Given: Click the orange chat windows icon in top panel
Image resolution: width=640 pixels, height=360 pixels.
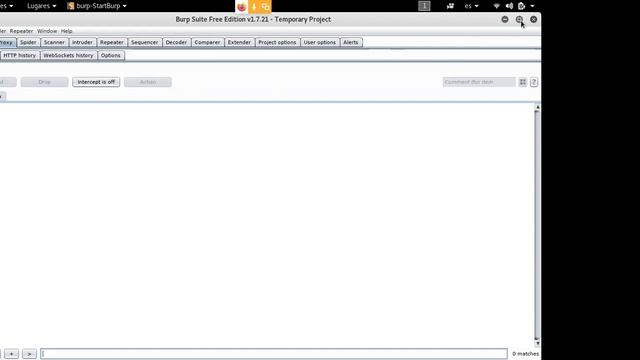Looking at the screenshot, I should (265, 7).
